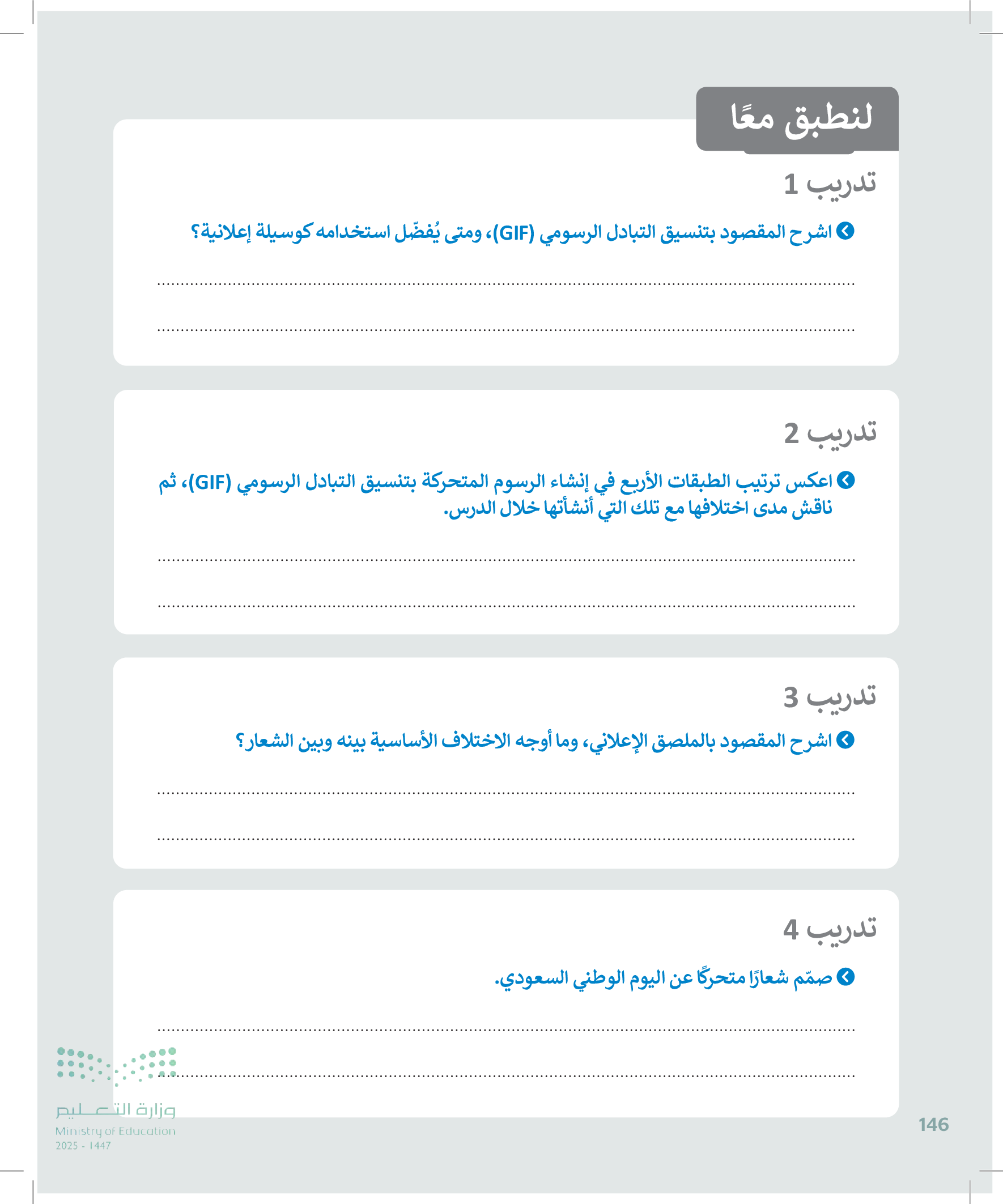
Task: Click the "وزارة التعليم" Arabic ministry name
Action: (115, 1111)
